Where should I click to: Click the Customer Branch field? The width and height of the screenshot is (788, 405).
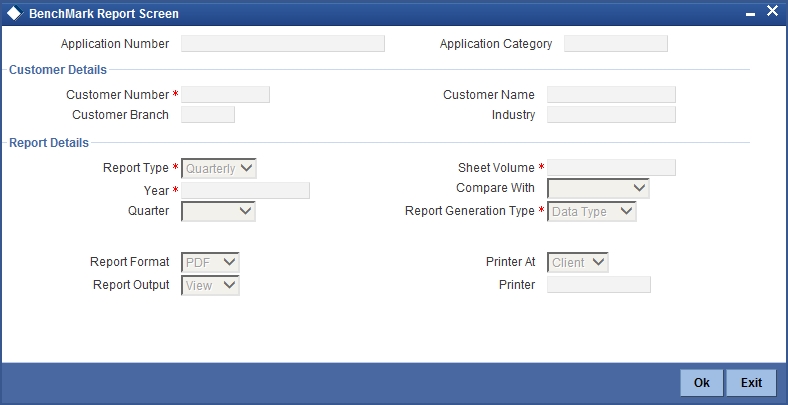pos(208,115)
